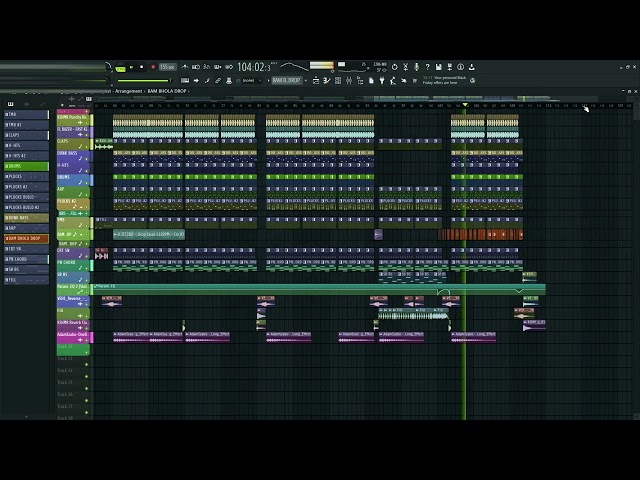This screenshot has height=480, width=640.
Task: Open the BAM B. DROP pattern selector
Action: [x=287, y=80]
